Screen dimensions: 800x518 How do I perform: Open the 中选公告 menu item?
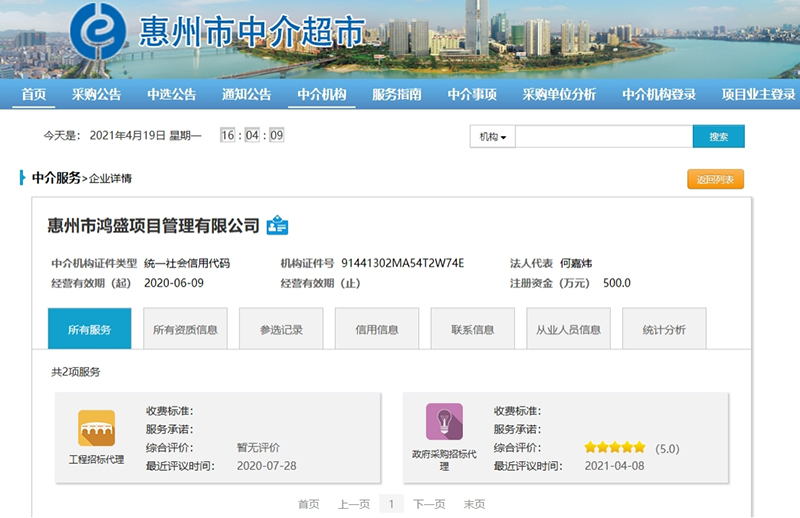coord(171,95)
